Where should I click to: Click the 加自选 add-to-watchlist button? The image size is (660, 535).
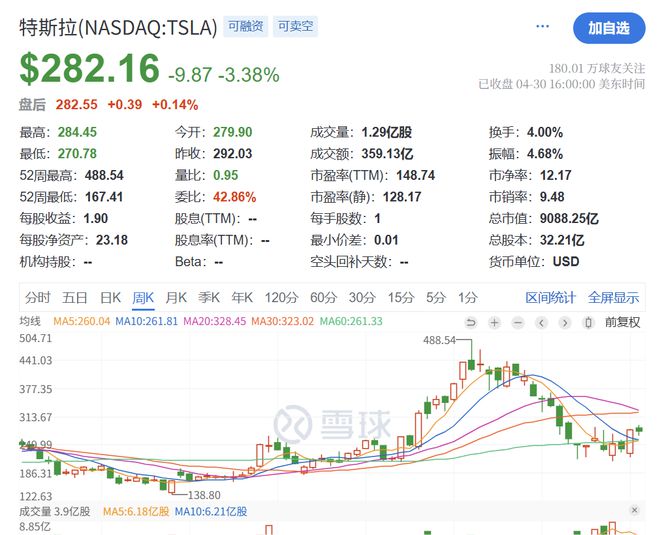coord(609,28)
